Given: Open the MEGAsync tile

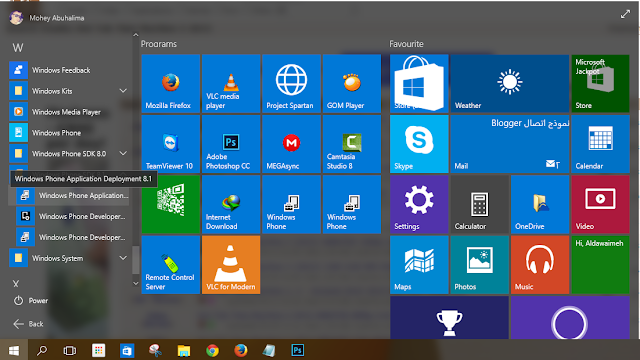Looking at the screenshot, I should pyautogui.click(x=291, y=144).
